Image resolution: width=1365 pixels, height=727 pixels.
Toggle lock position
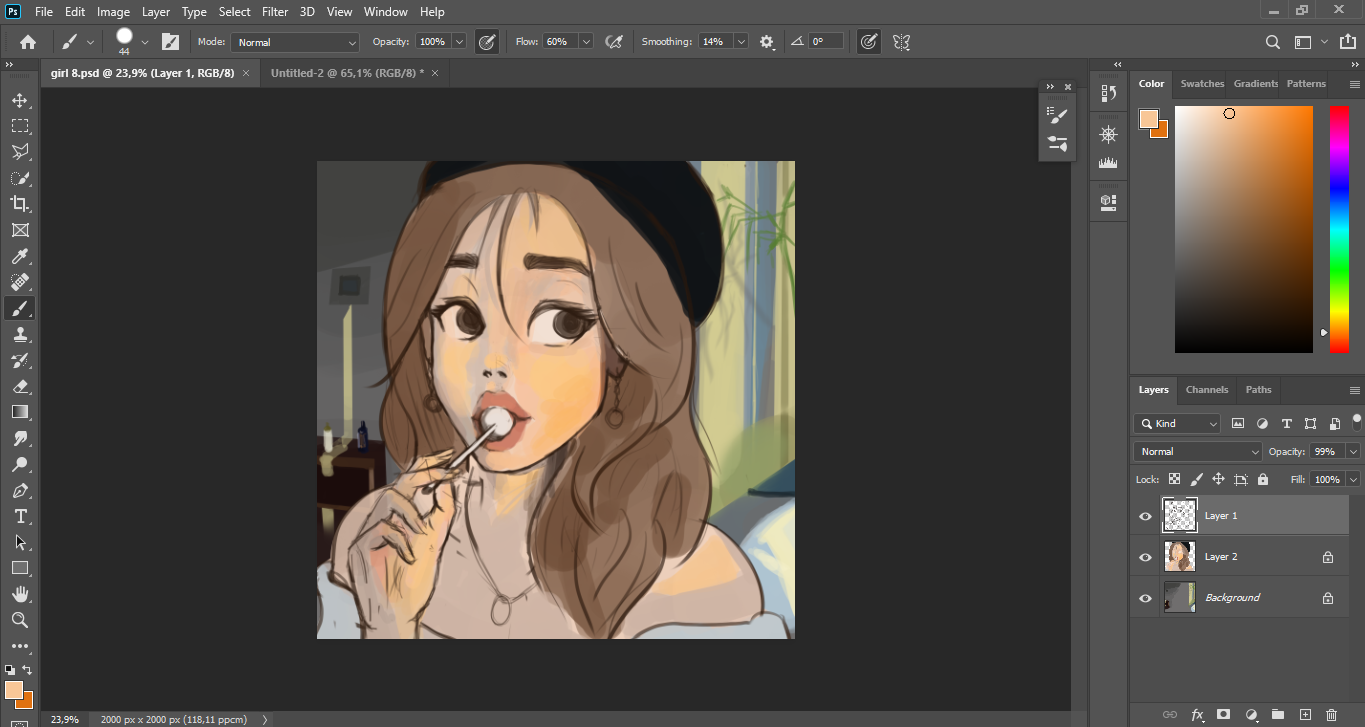click(1218, 480)
